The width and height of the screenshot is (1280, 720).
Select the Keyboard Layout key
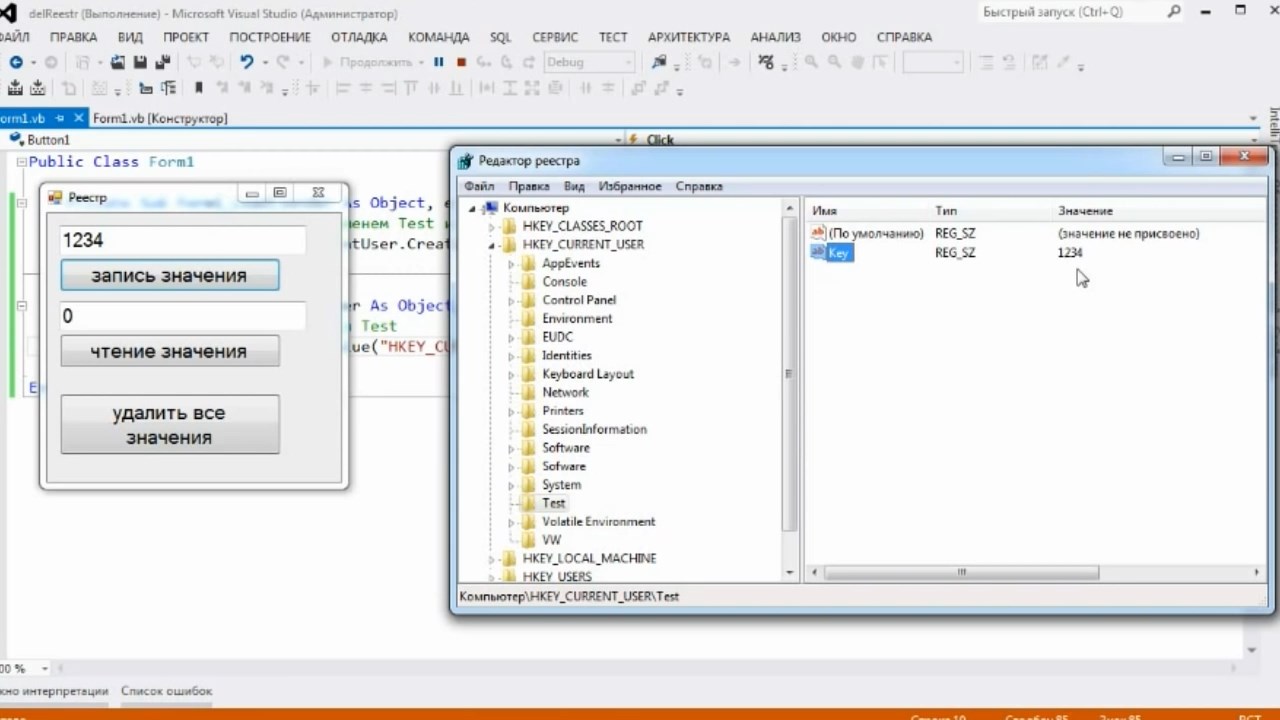pos(588,374)
